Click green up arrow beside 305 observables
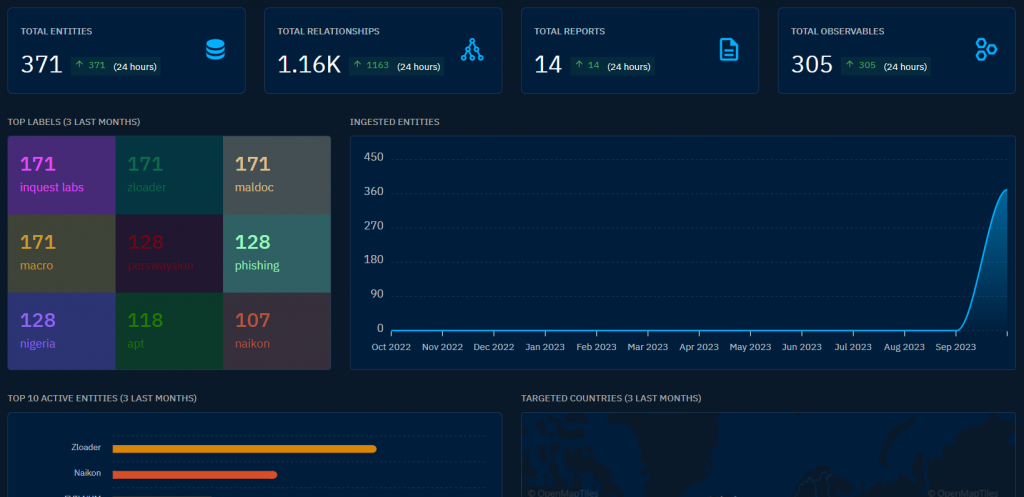The height and width of the screenshot is (497, 1024). (x=850, y=65)
